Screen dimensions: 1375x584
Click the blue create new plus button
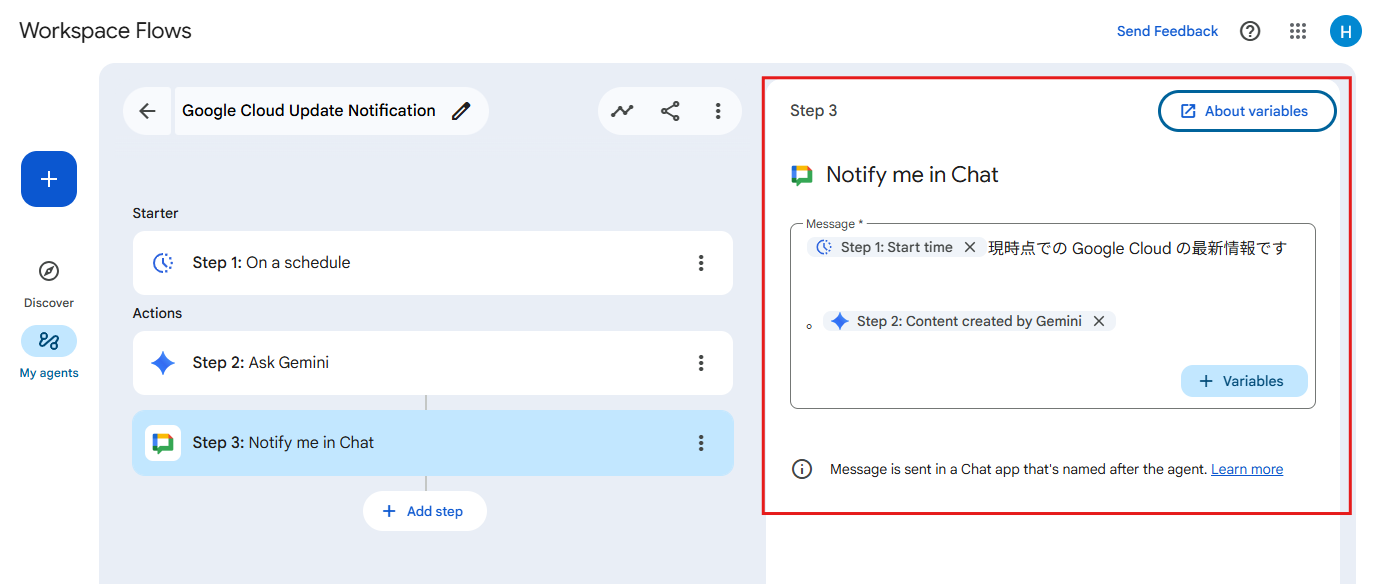click(49, 179)
